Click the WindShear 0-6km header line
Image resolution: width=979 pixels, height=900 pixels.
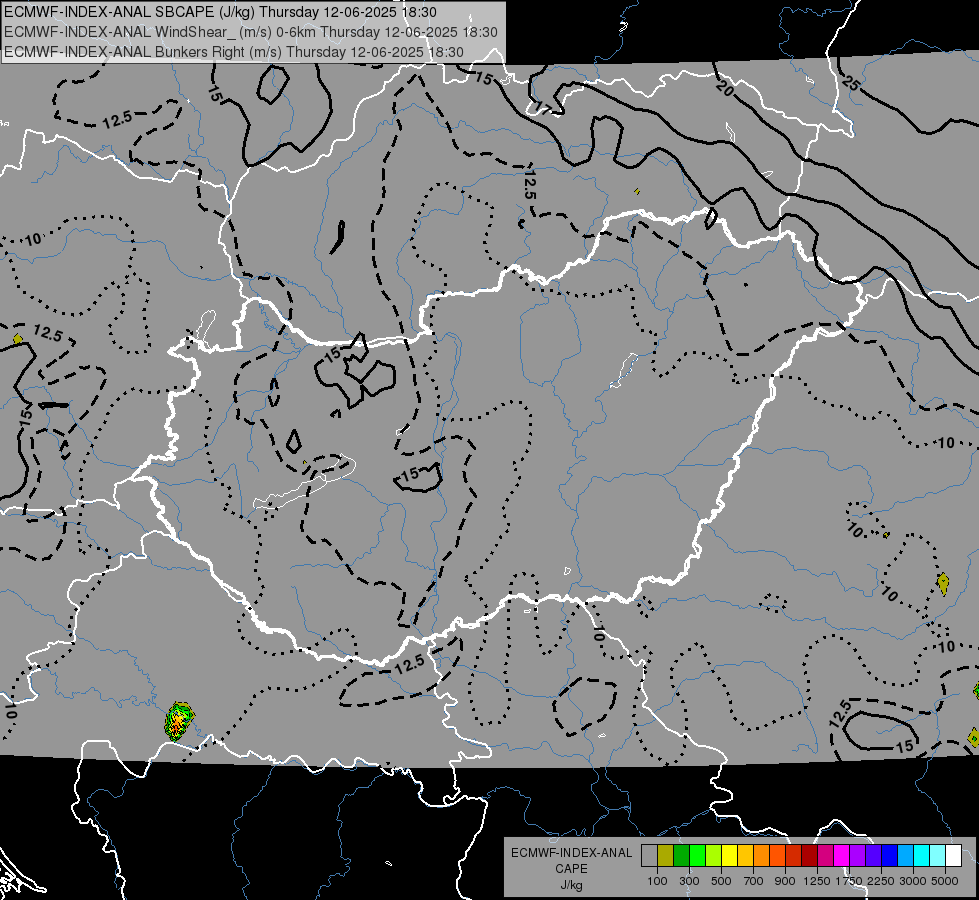pyautogui.click(x=250, y=32)
